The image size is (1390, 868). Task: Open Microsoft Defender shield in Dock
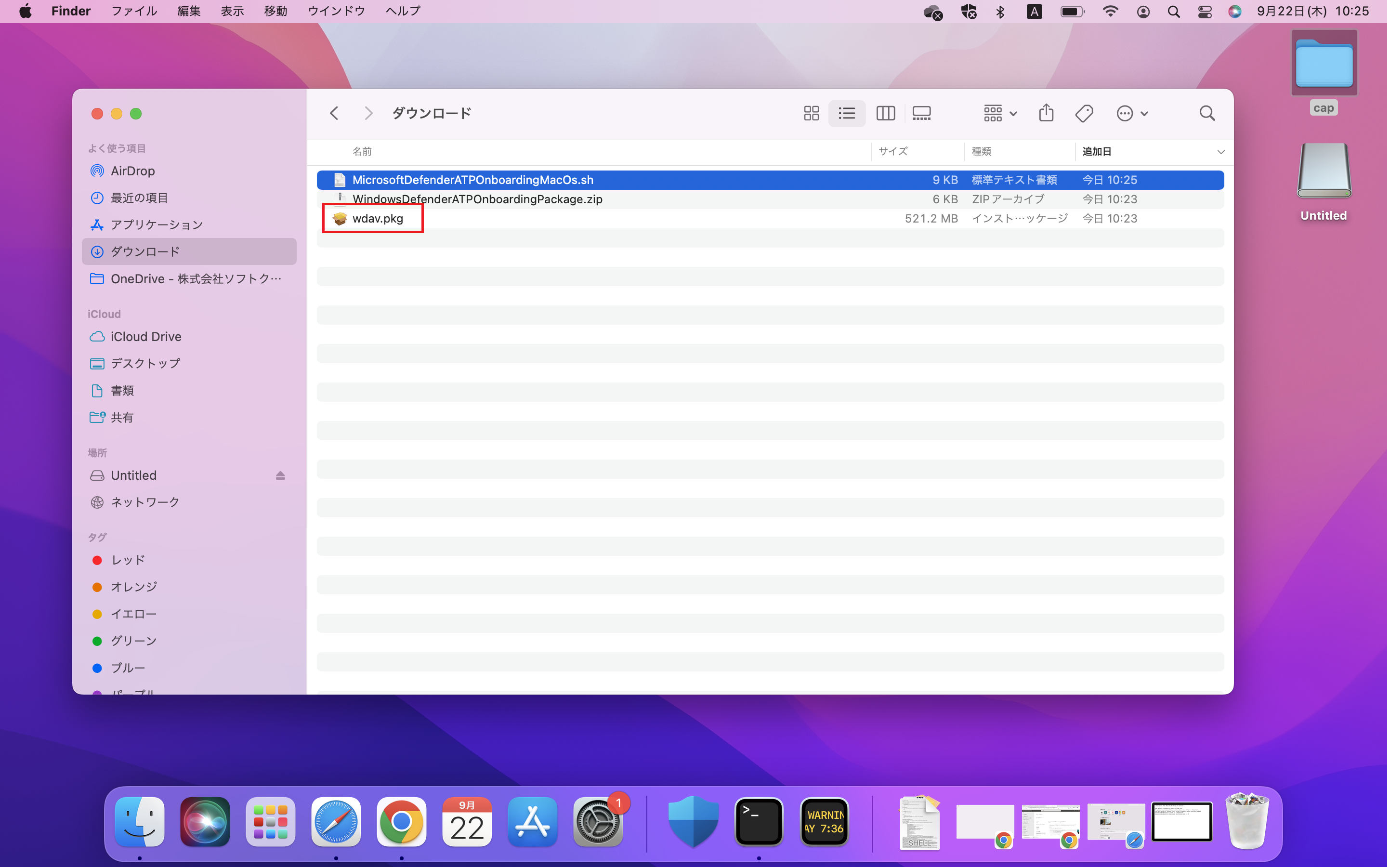tap(695, 823)
